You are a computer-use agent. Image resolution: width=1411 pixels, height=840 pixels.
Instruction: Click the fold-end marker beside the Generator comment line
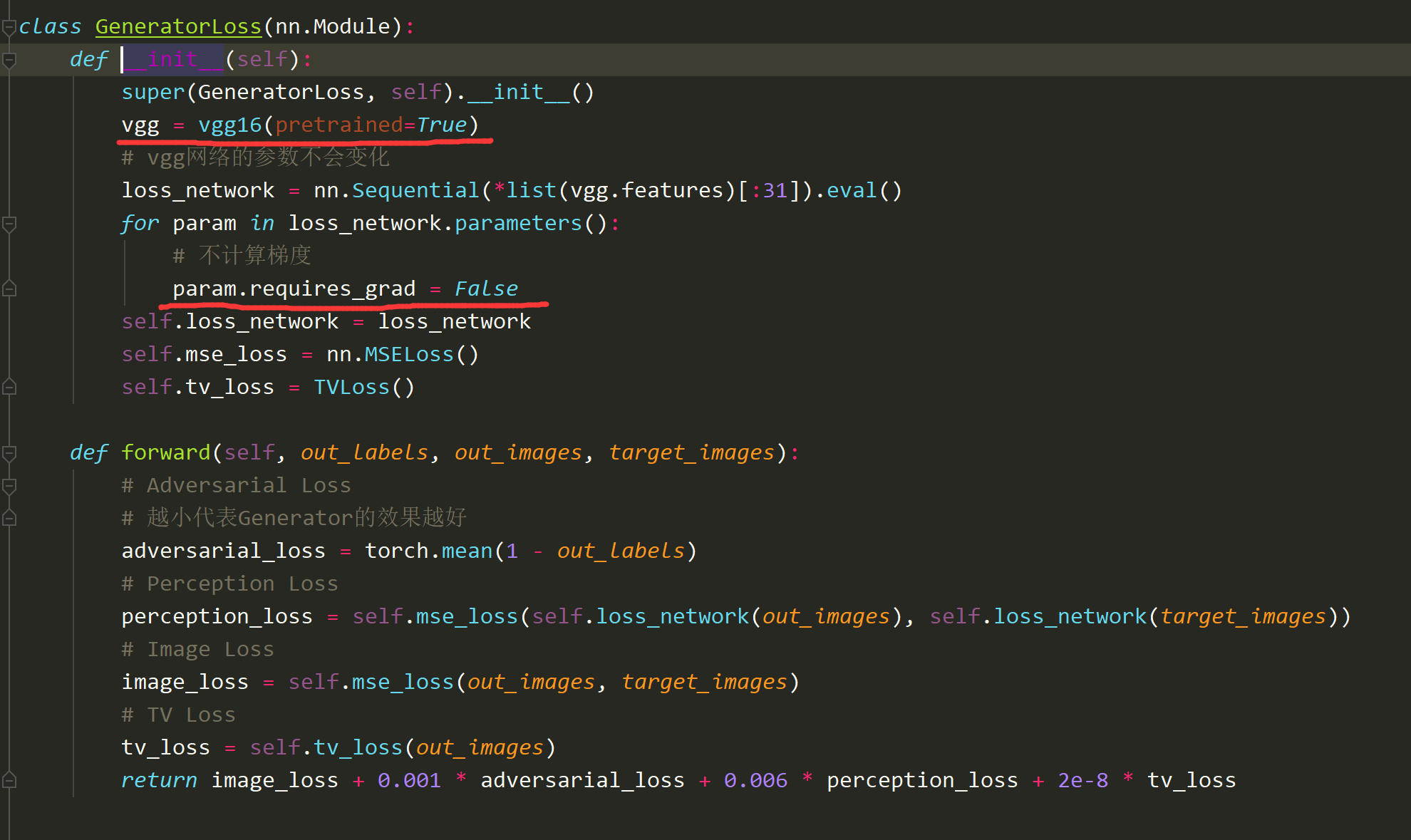9,518
